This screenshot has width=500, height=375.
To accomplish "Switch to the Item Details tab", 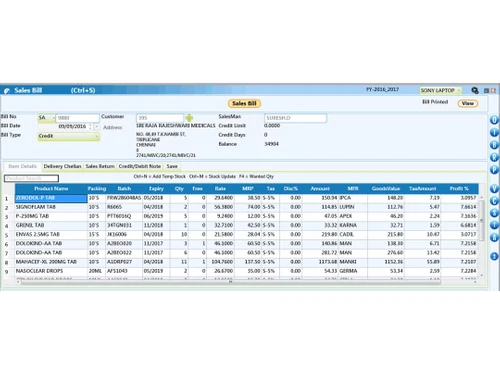I will 22,166.
